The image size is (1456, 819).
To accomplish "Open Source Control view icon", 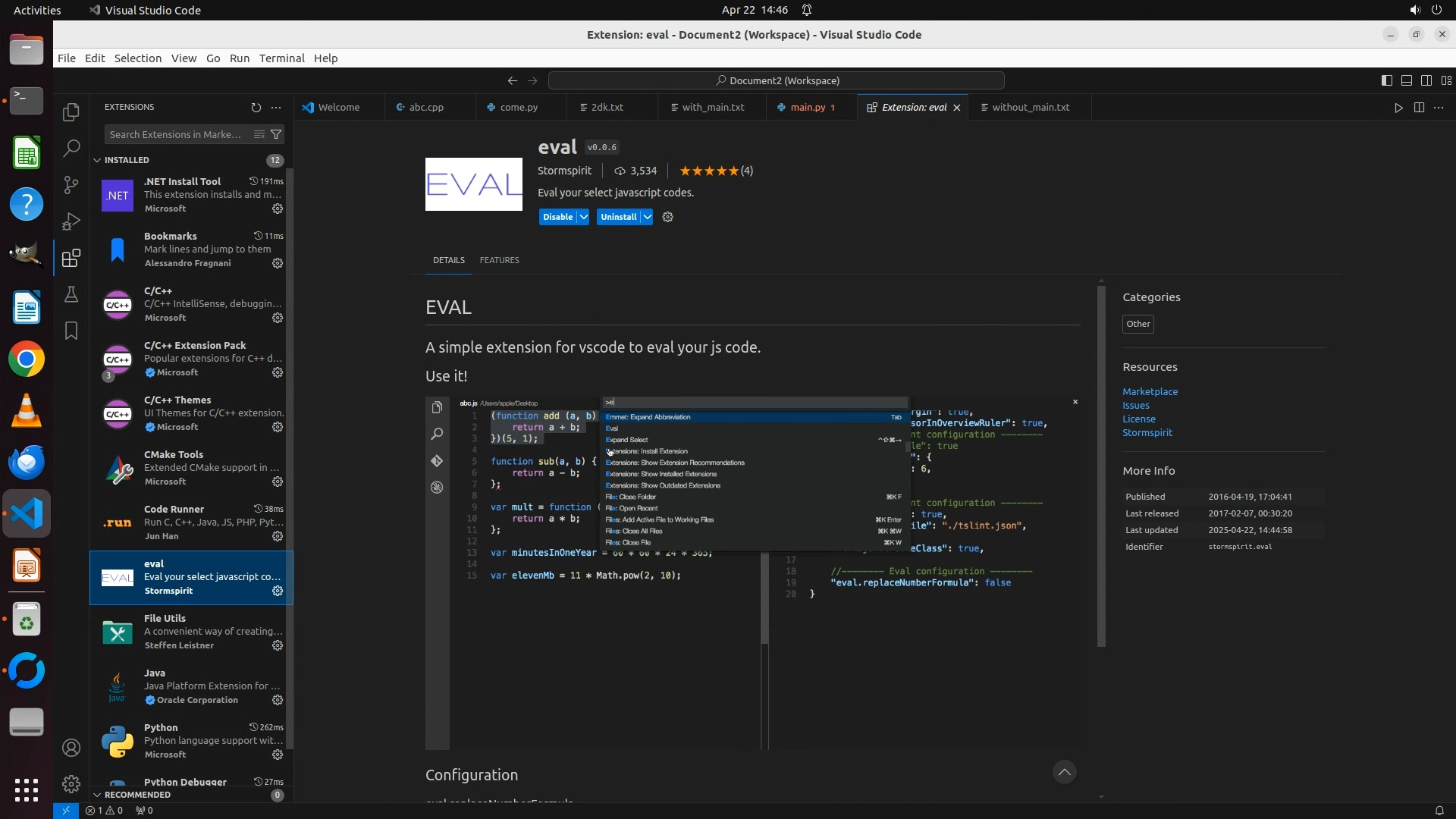I will [71, 185].
